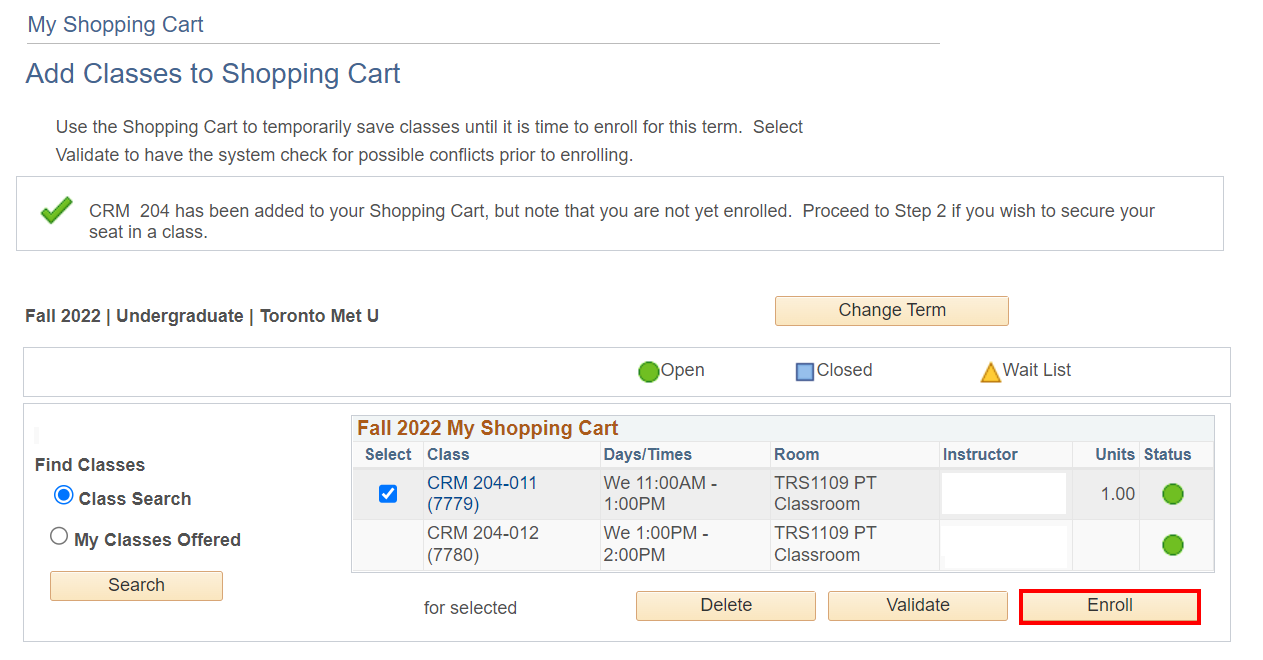Select the My Classes Offered radio option
The image size is (1263, 660).
59,537
